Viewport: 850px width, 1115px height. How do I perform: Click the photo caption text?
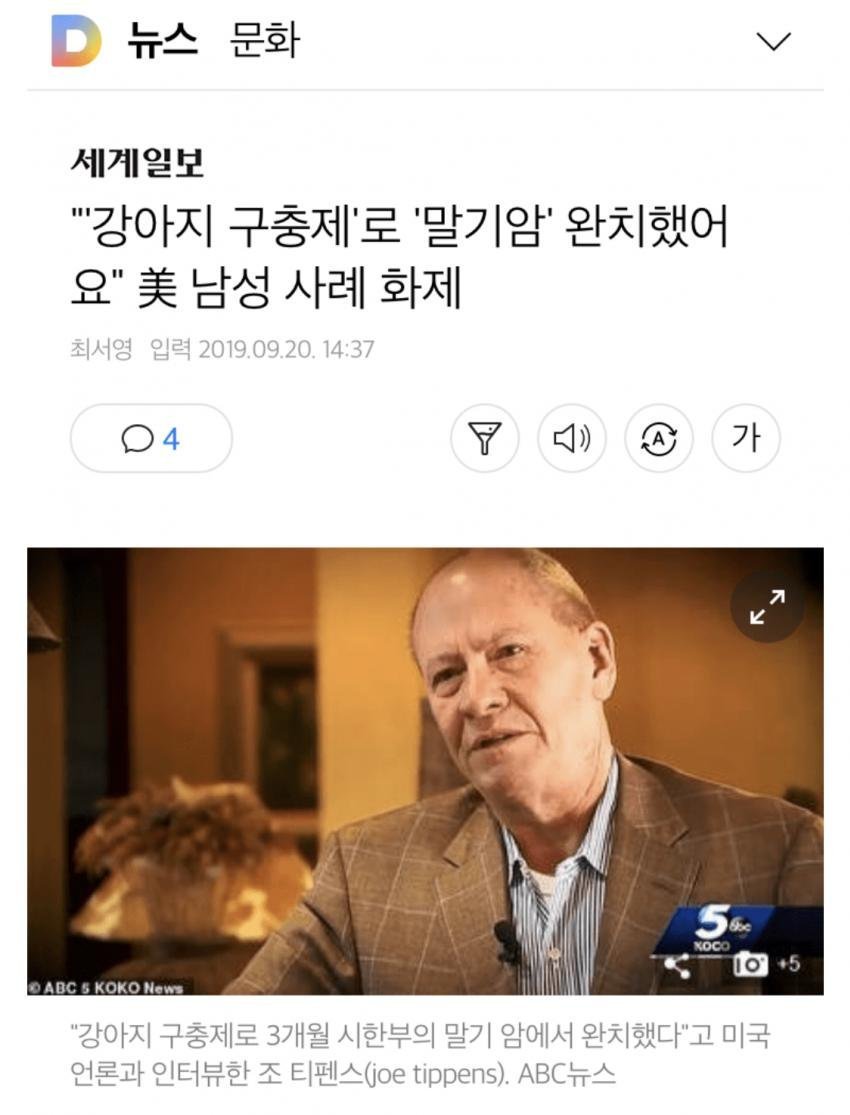click(x=420, y=1055)
